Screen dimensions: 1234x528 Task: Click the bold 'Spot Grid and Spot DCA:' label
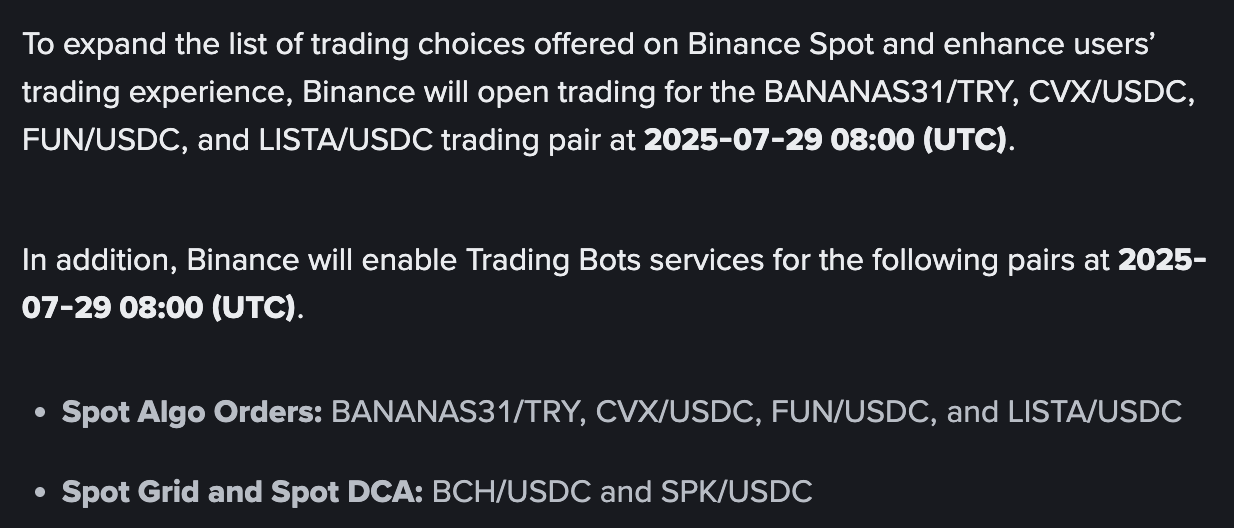coord(243,492)
